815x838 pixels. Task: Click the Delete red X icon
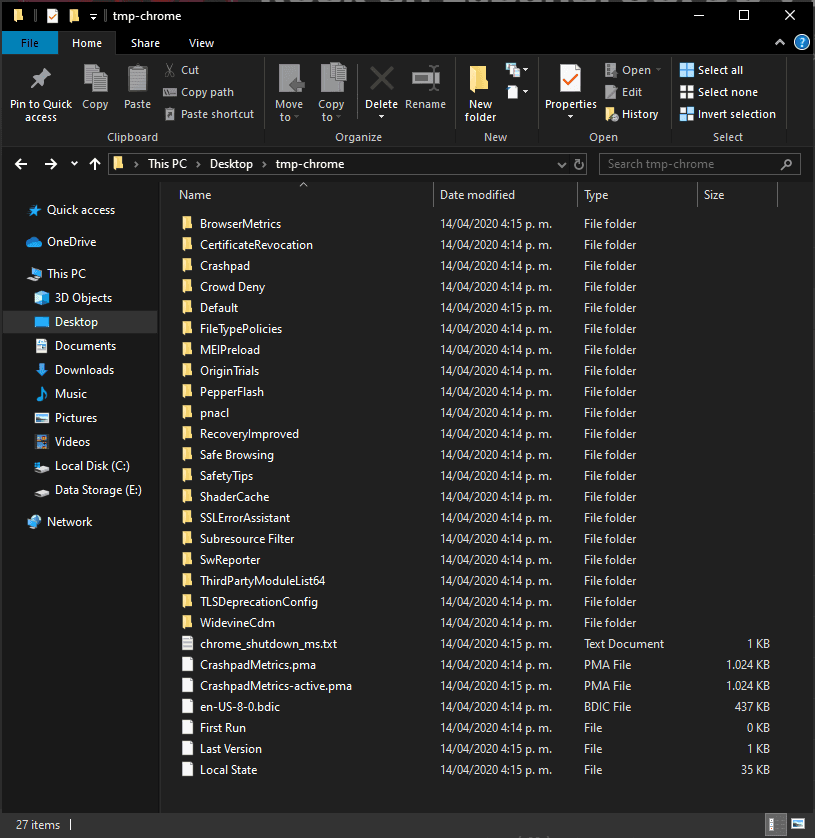381,80
